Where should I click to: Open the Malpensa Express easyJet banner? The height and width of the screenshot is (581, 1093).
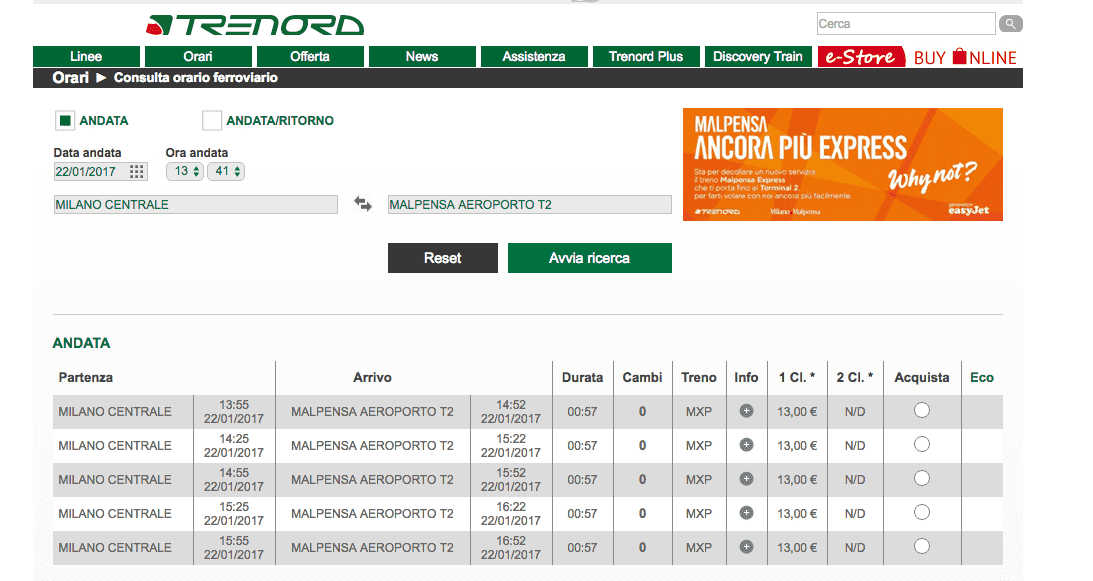click(843, 165)
